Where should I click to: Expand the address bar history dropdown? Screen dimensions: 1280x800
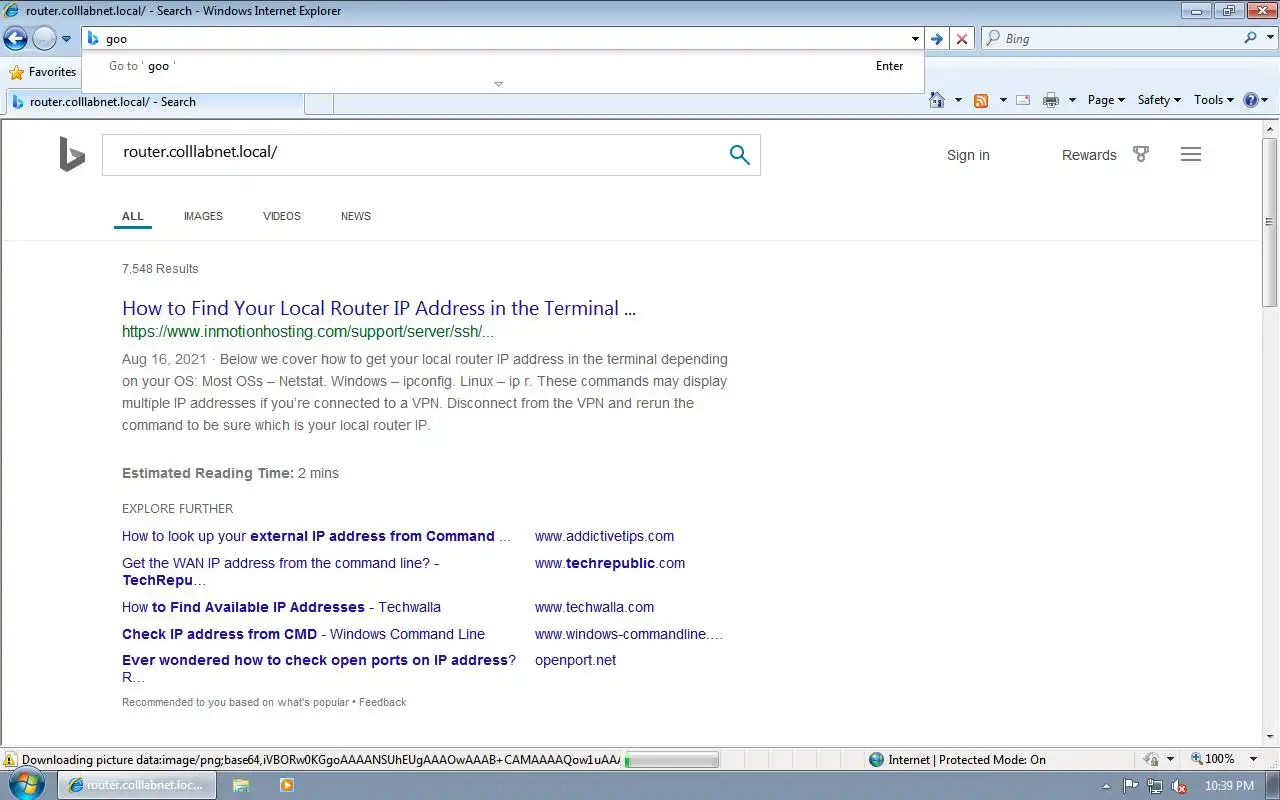(915, 39)
